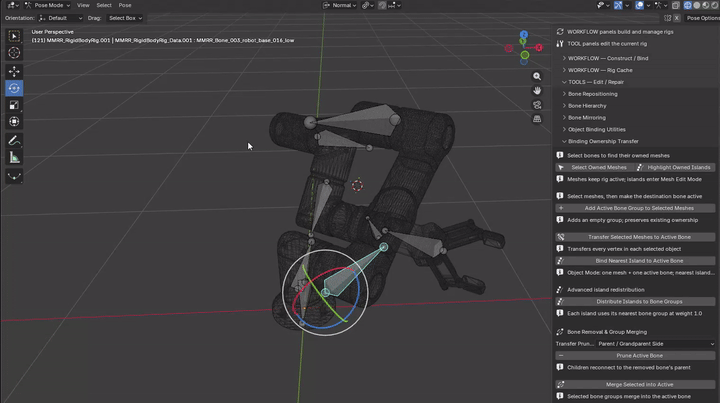Image resolution: width=720 pixels, height=403 pixels.
Task: Click Add Active Bone Group to Selected Meshes
Action: [635, 208]
